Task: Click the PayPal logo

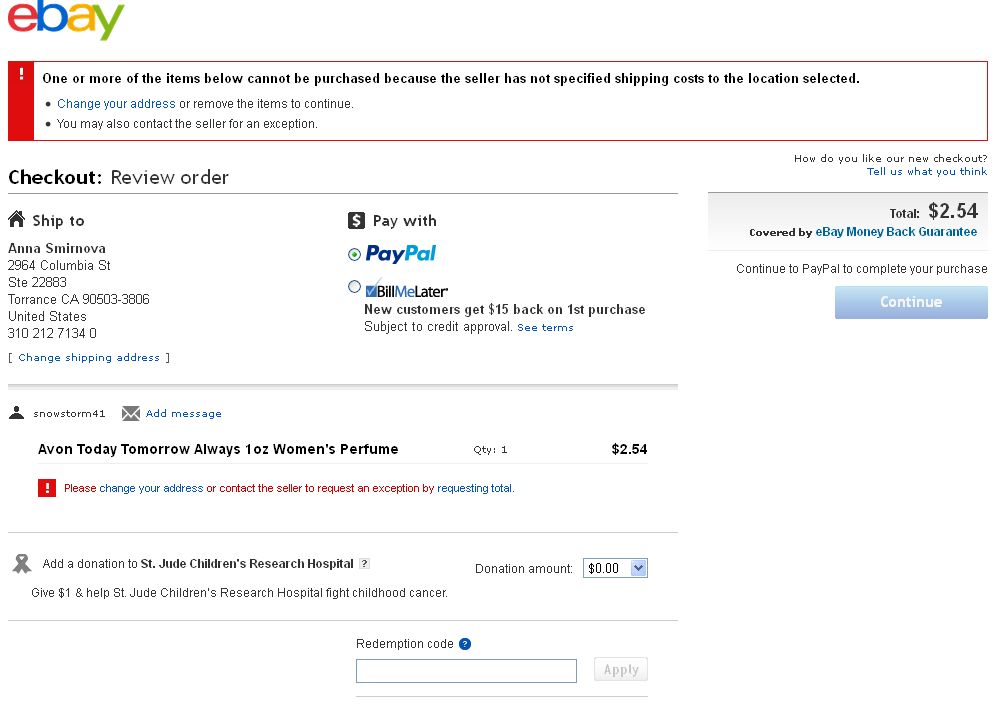Action: pyautogui.click(x=400, y=253)
